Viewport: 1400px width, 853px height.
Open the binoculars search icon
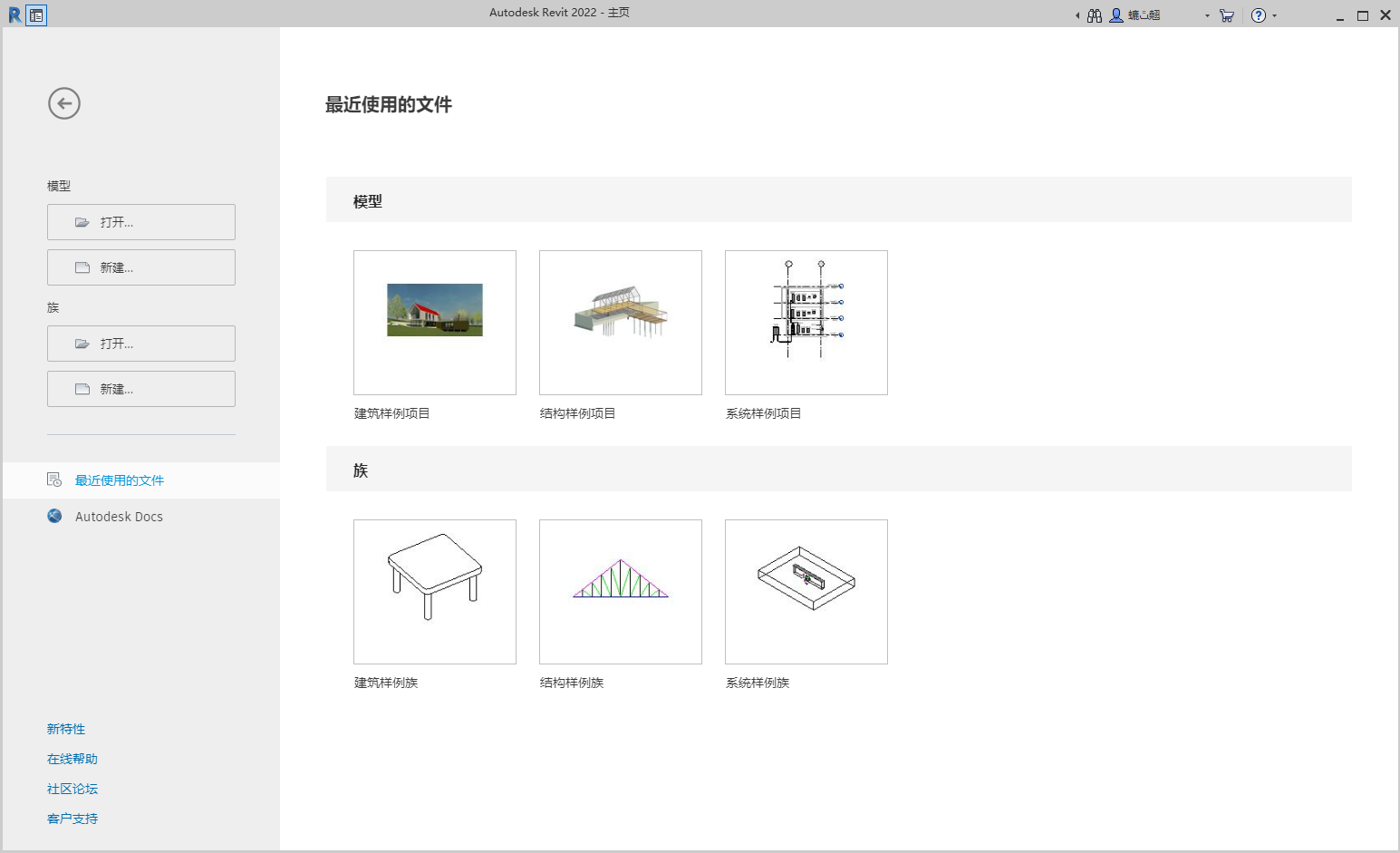(x=1095, y=15)
